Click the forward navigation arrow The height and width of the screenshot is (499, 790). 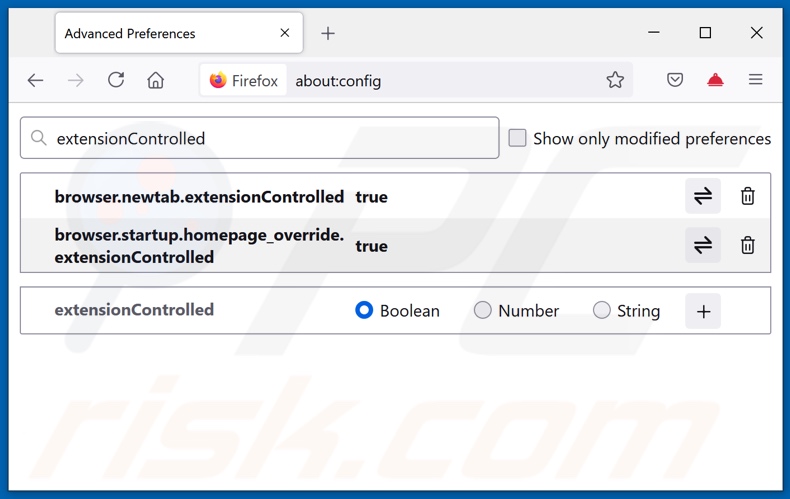point(76,80)
